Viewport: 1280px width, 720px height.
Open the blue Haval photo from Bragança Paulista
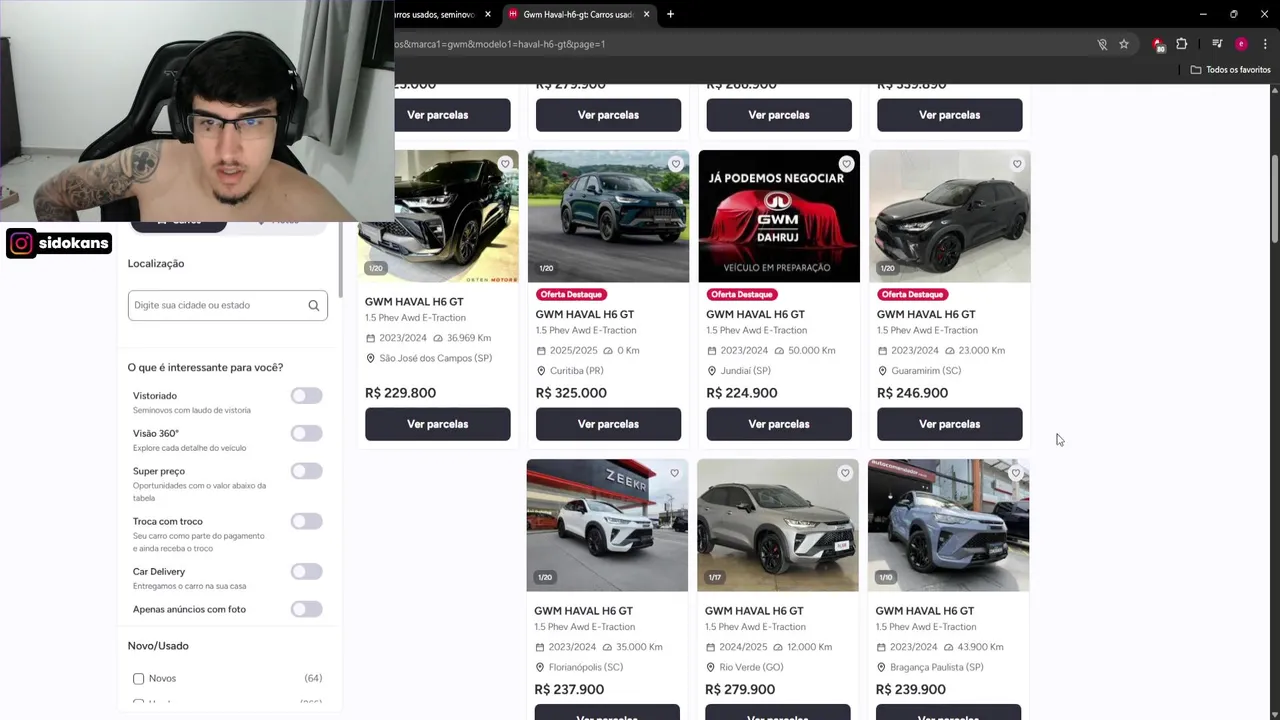click(948, 525)
